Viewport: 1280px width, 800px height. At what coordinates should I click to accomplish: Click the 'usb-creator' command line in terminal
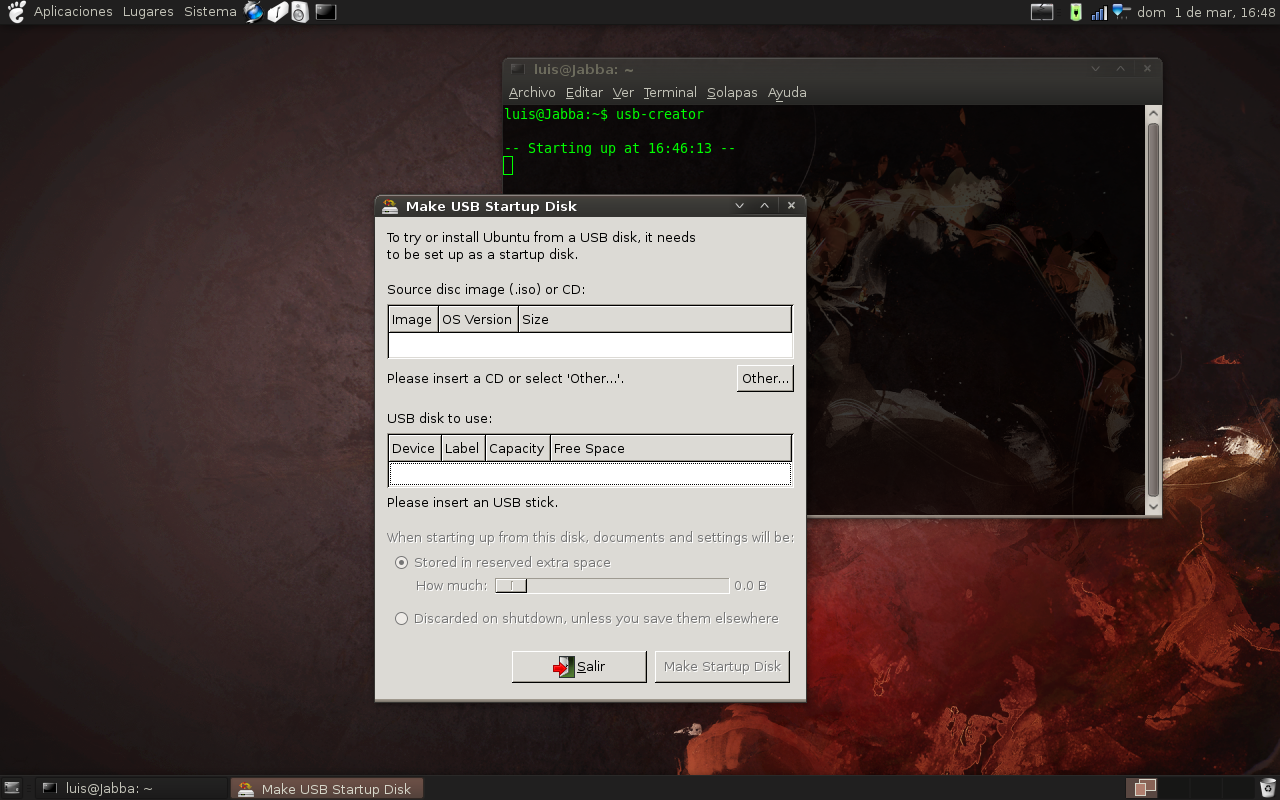click(604, 114)
